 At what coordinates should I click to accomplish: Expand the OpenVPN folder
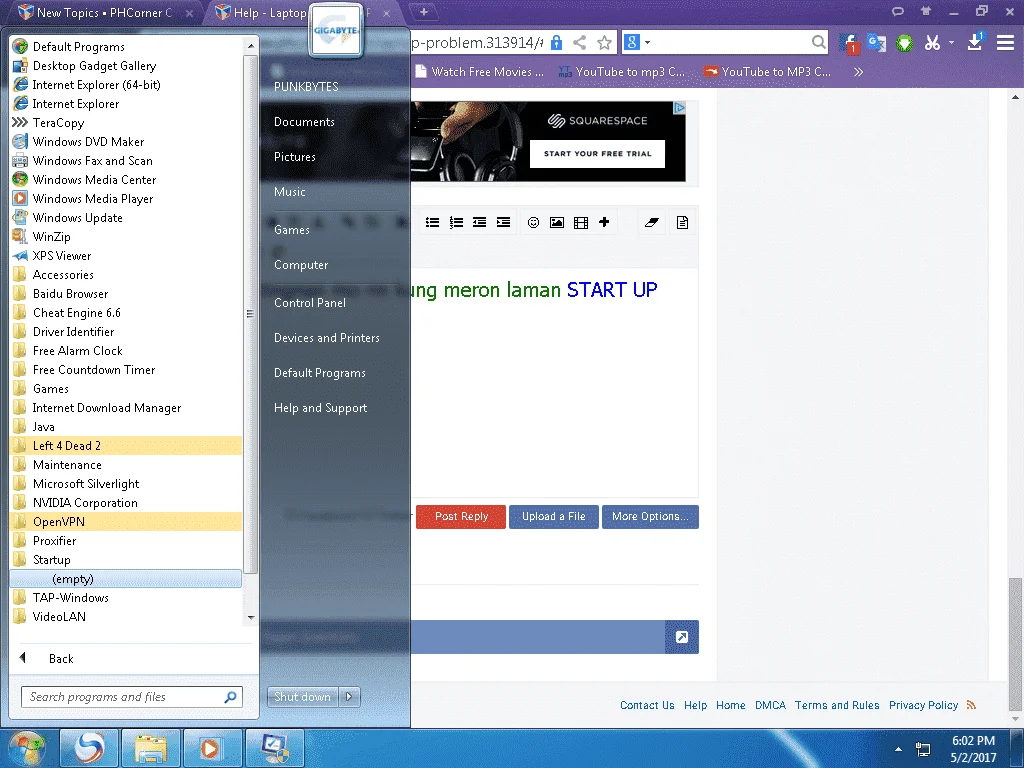click(x=125, y=521)
